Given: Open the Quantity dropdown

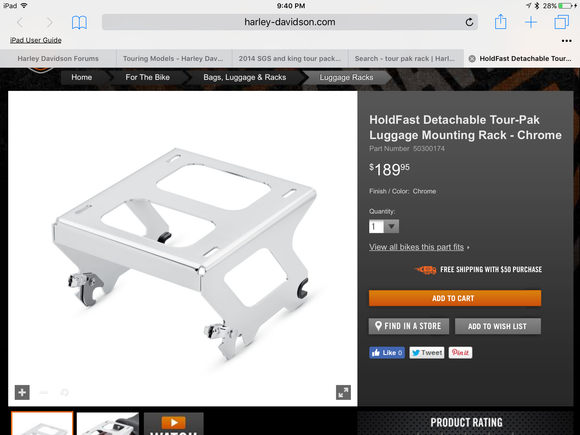Looking at the screenshot, I should click(x=384, y=226).
